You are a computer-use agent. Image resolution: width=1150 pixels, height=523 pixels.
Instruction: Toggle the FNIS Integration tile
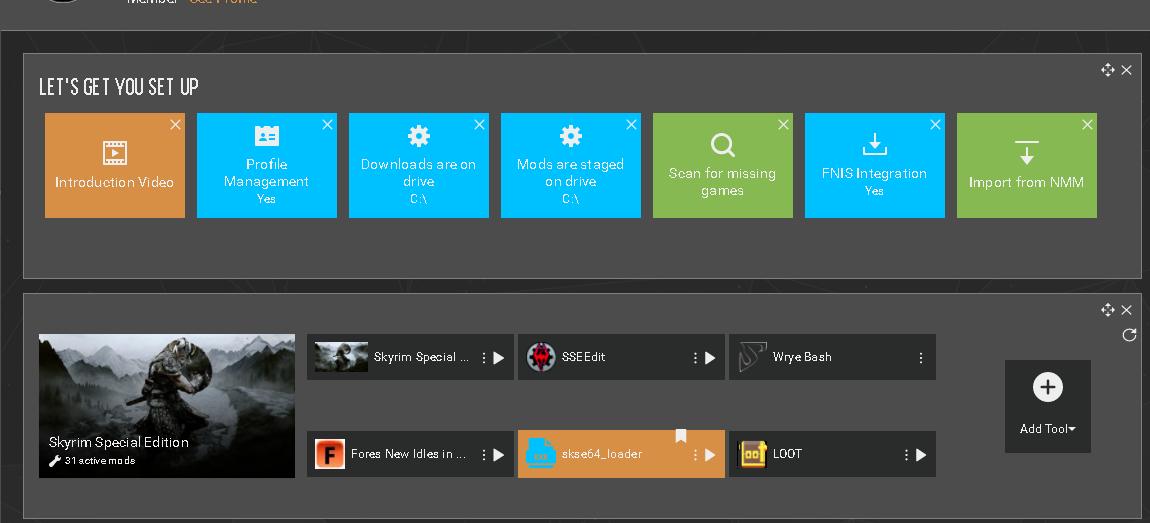[x=874, y=165]
